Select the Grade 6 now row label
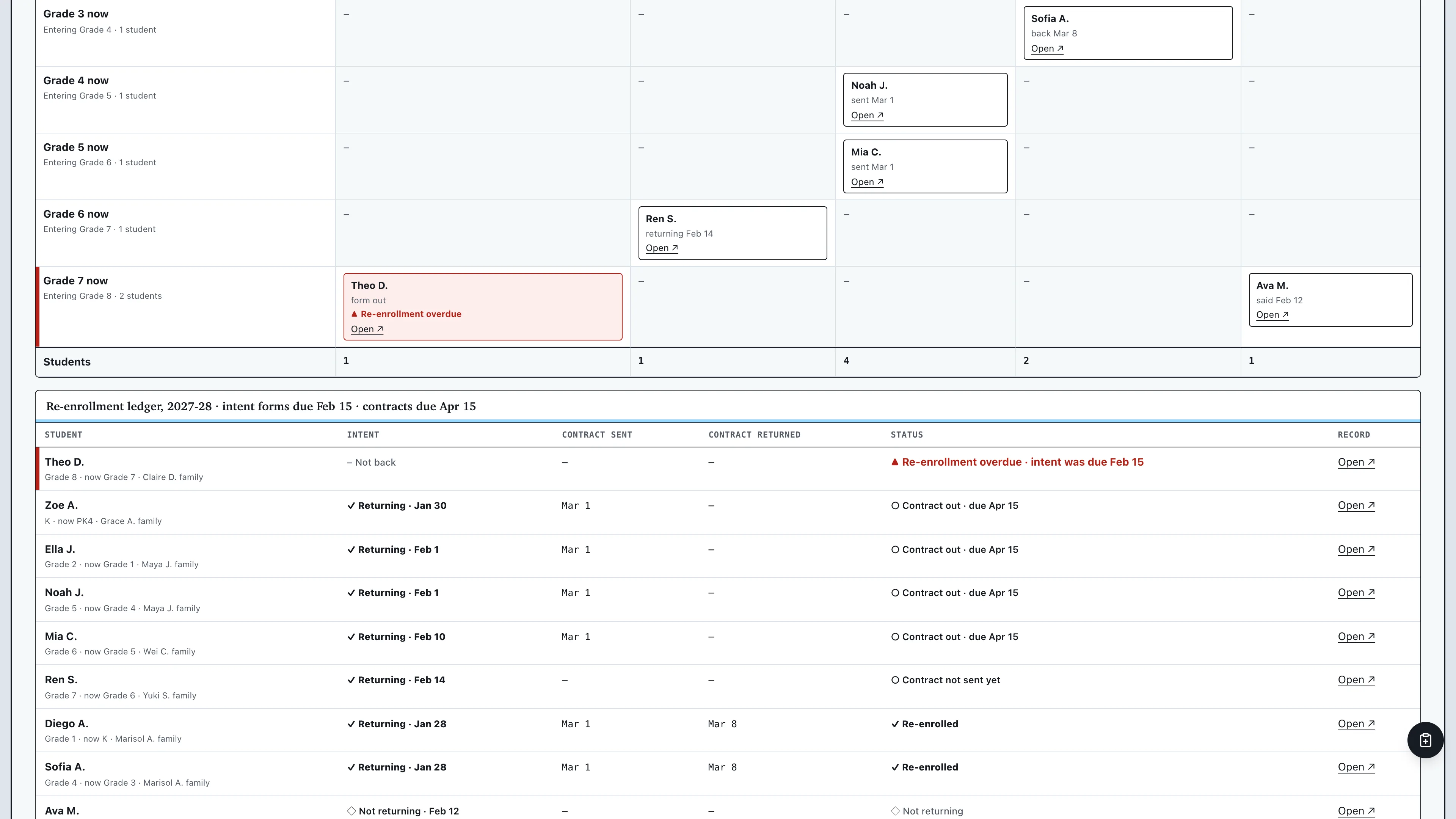This screenshot has width=1456, height=819. [76, 214]
